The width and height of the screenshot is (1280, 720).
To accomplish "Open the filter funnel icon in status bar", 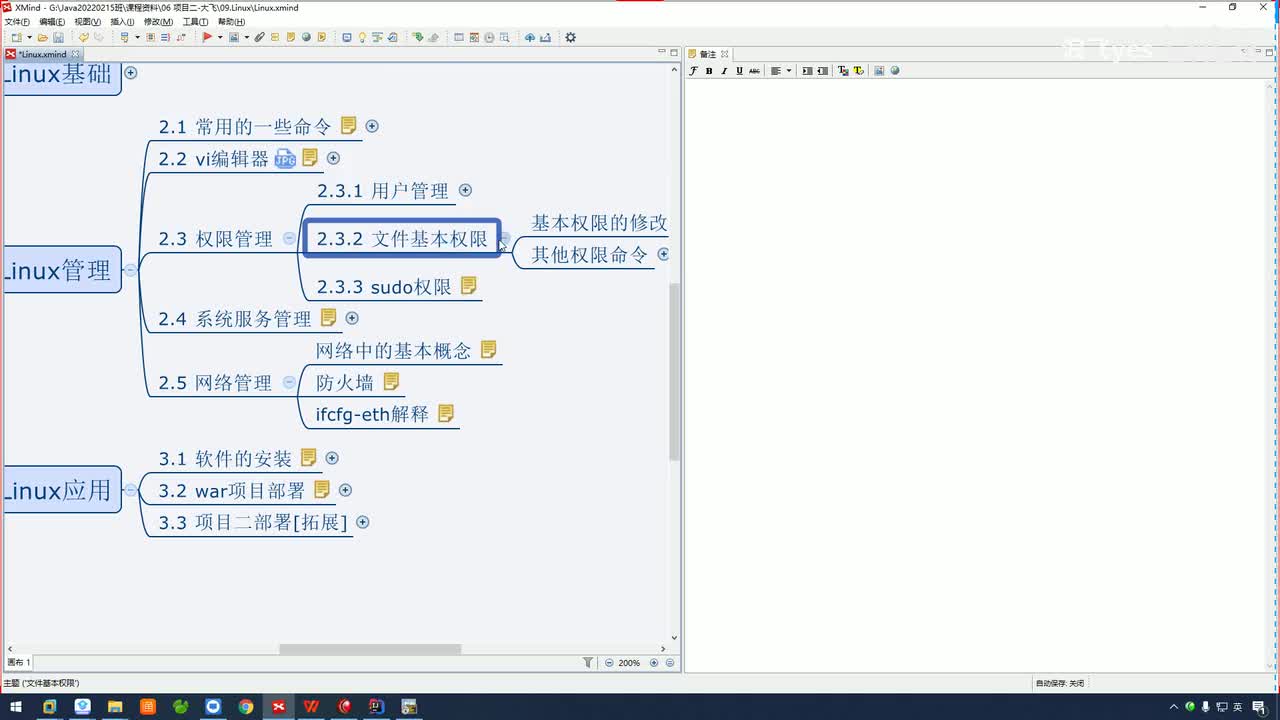I will click(588, 662).
